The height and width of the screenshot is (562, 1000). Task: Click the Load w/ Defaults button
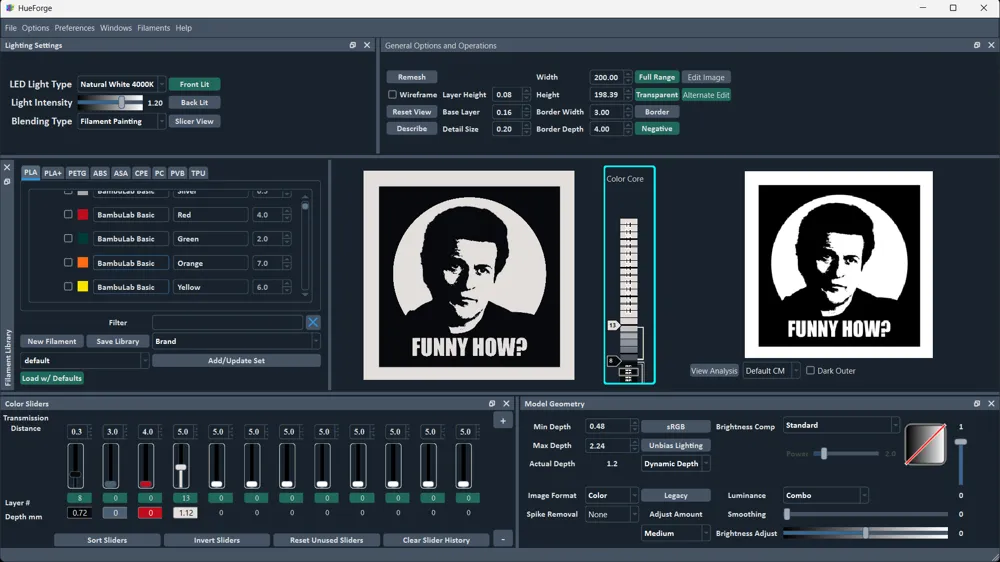[52, 378]
